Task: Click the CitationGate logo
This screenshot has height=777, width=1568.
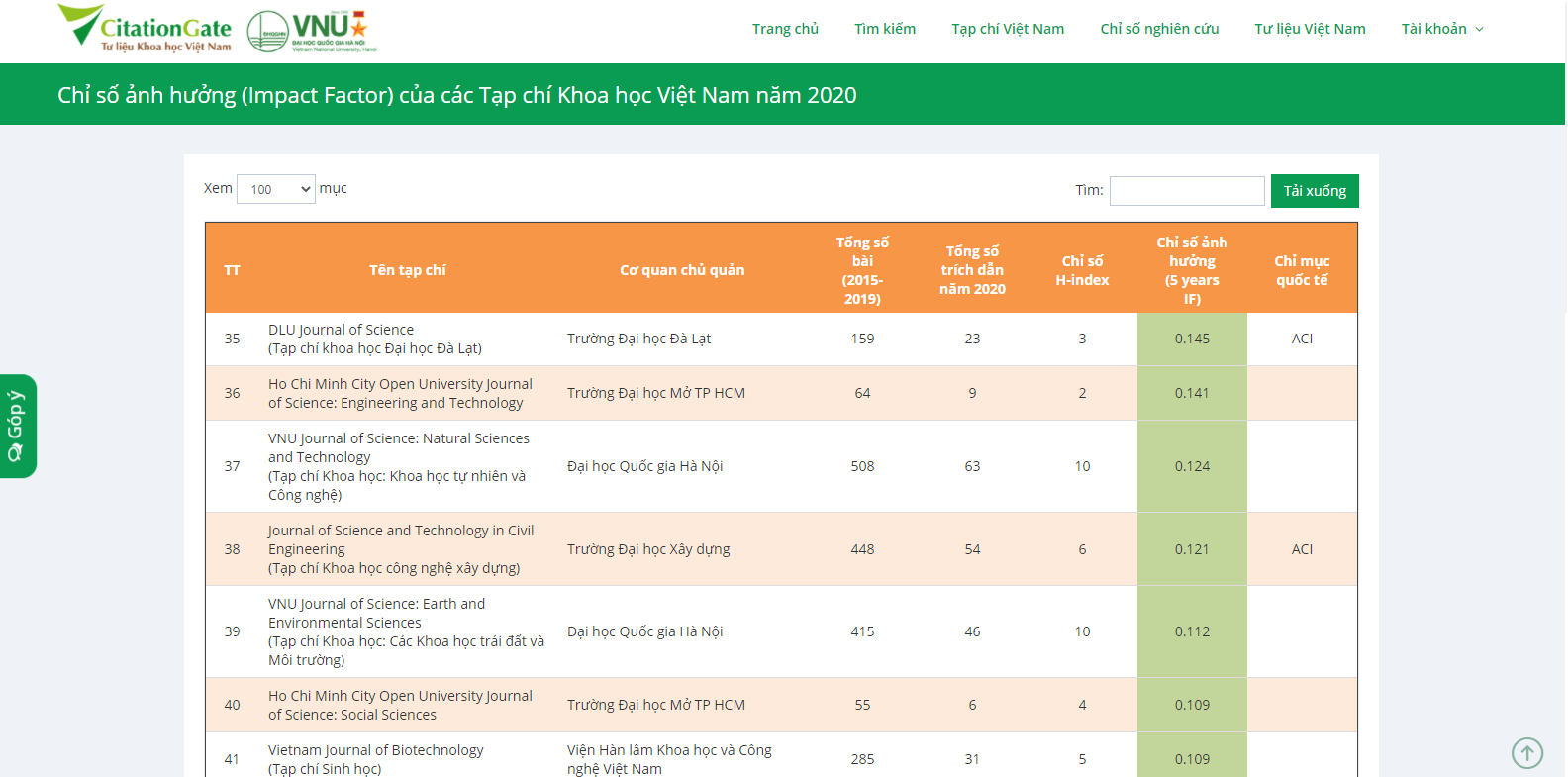Action: (x=145, y=28)
